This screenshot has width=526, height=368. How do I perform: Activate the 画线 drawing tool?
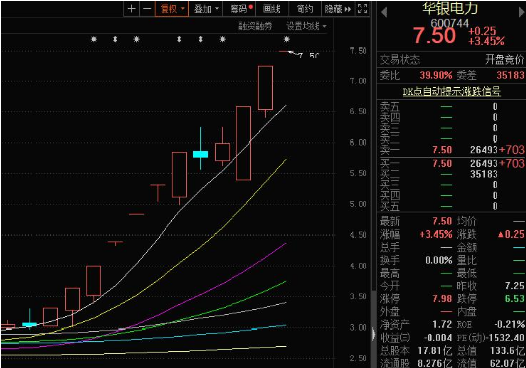point(272,9)
